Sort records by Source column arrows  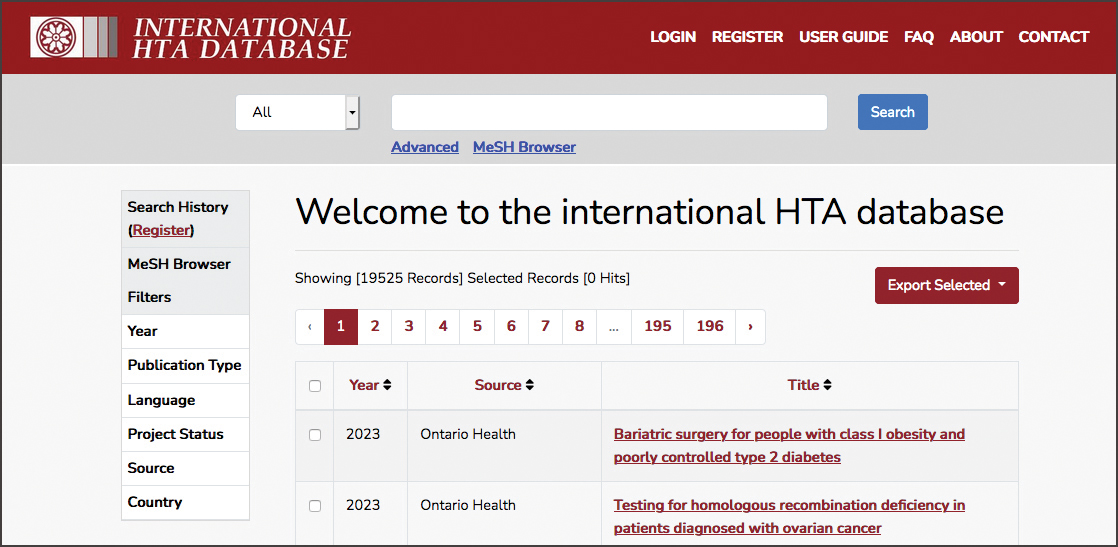[530, 385]
